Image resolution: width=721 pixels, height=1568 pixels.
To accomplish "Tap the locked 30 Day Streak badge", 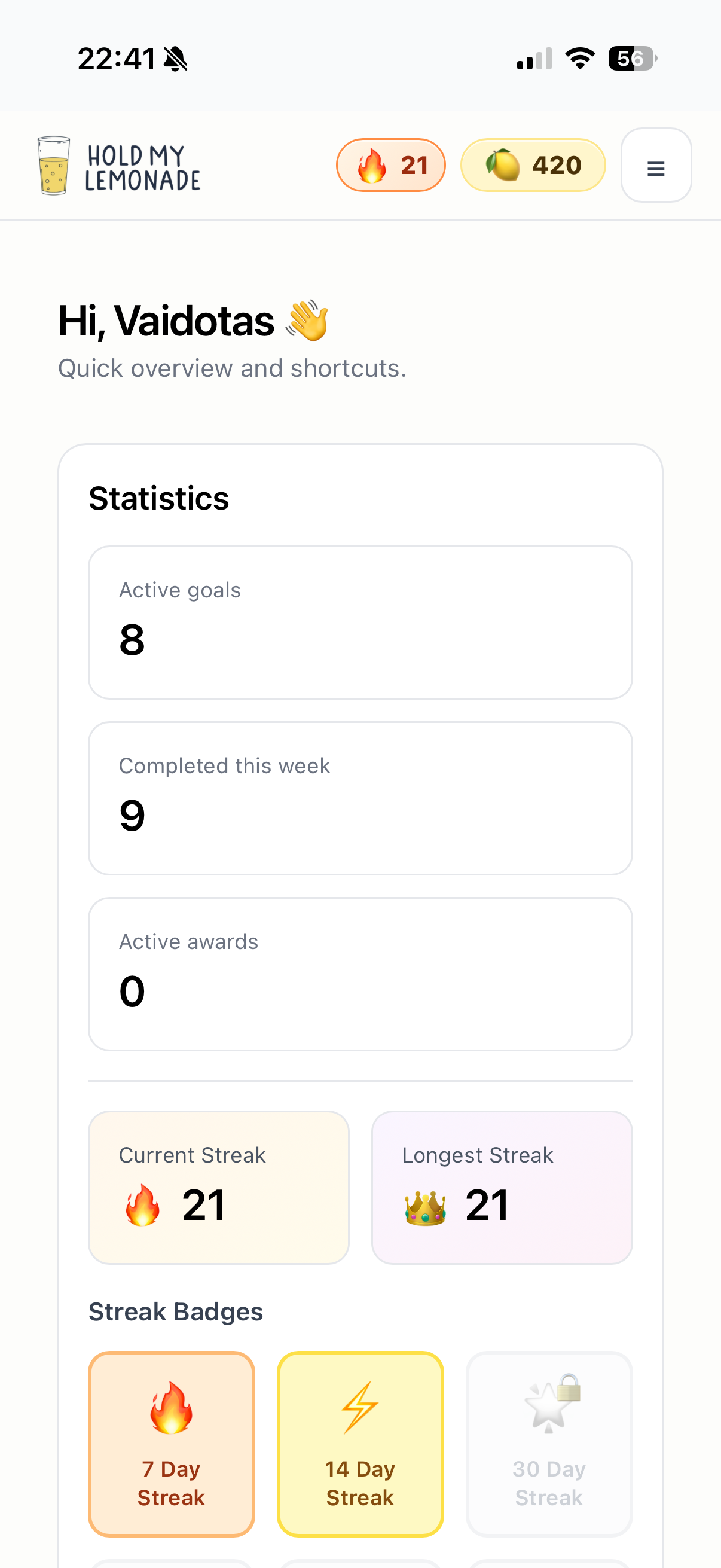I will pyautogui.click(x=549, y=1442).
